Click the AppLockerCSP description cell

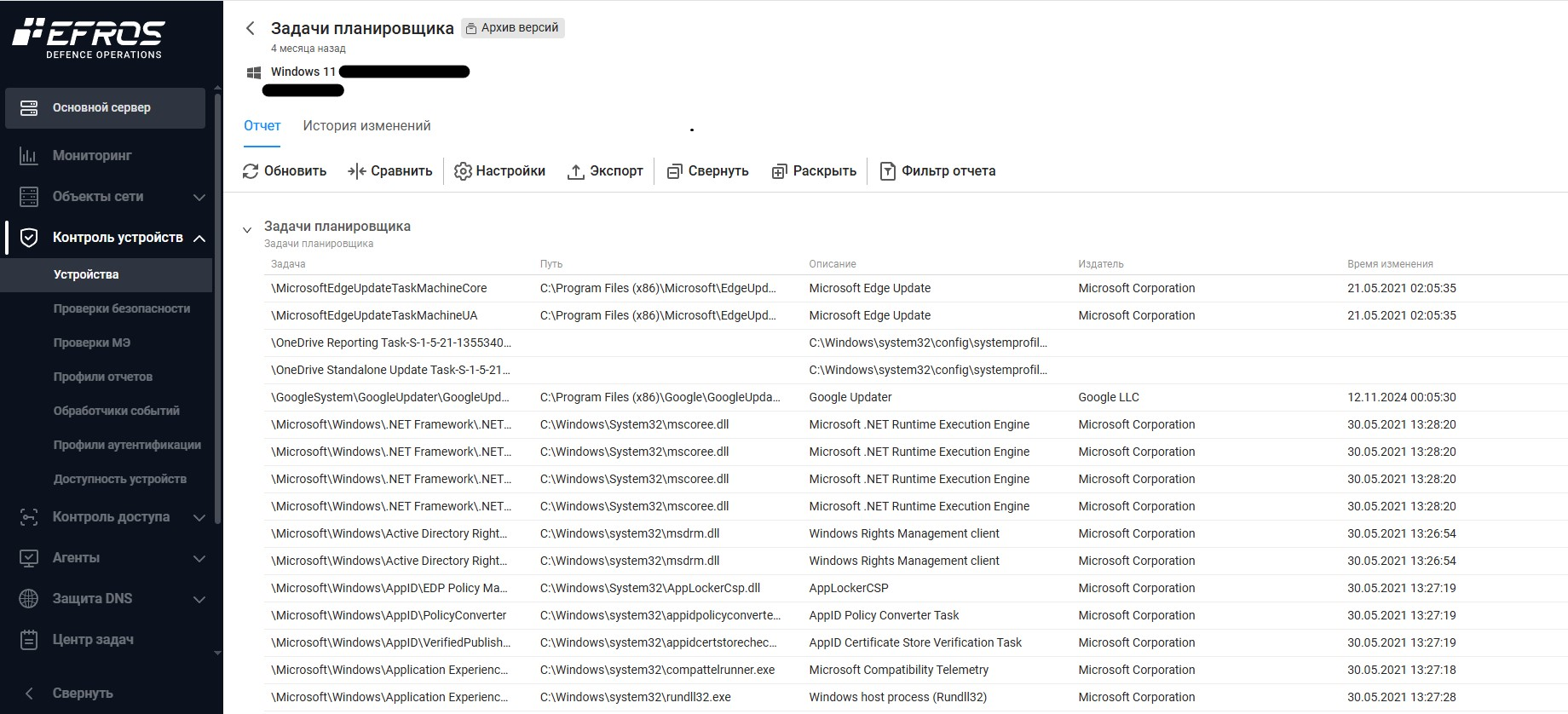pyautogui.click(x=849, y=588)
